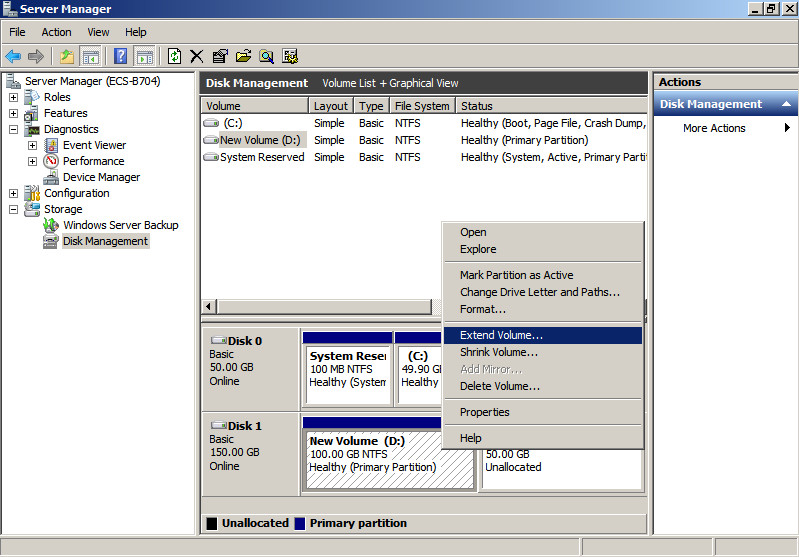The height and width of the screenshot is (557, 799).
Task: Open the View menu
Action: pyautogui.click(x=98, y=32)
